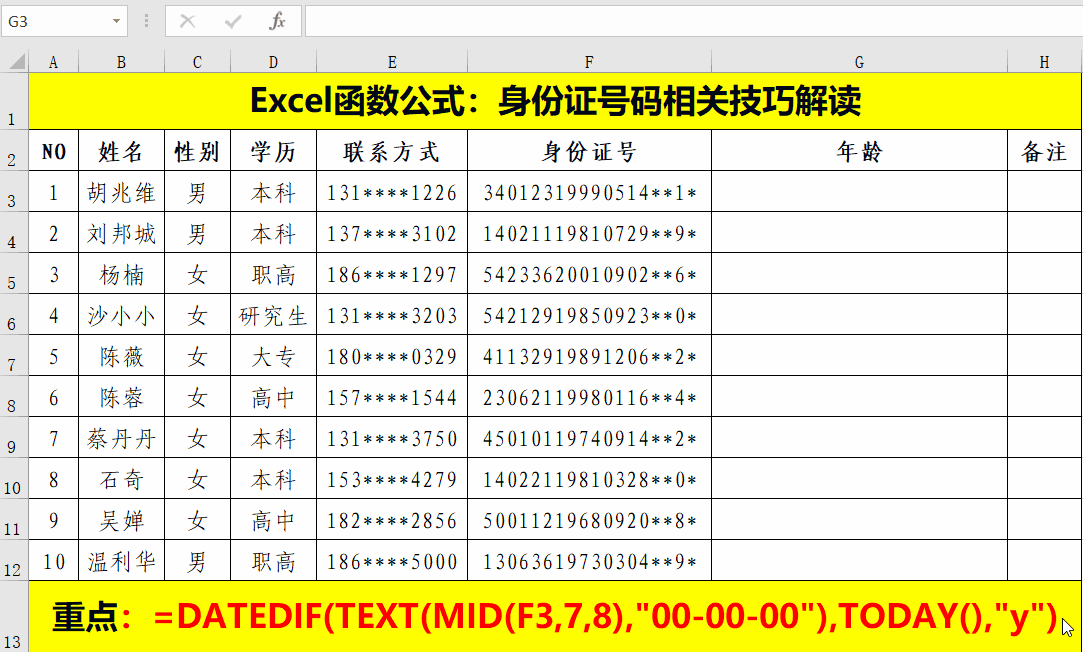Image resolution: width=1083 pixels, height=652 pixels.
Task: Click the name cell '陈薇'
Action: pyautogui.click(x=122, y=356)
